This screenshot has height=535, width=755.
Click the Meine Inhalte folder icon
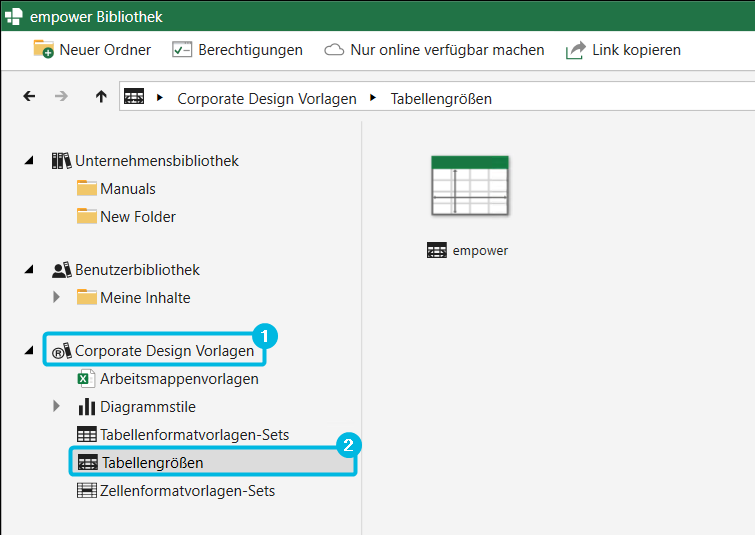point(87,297)
